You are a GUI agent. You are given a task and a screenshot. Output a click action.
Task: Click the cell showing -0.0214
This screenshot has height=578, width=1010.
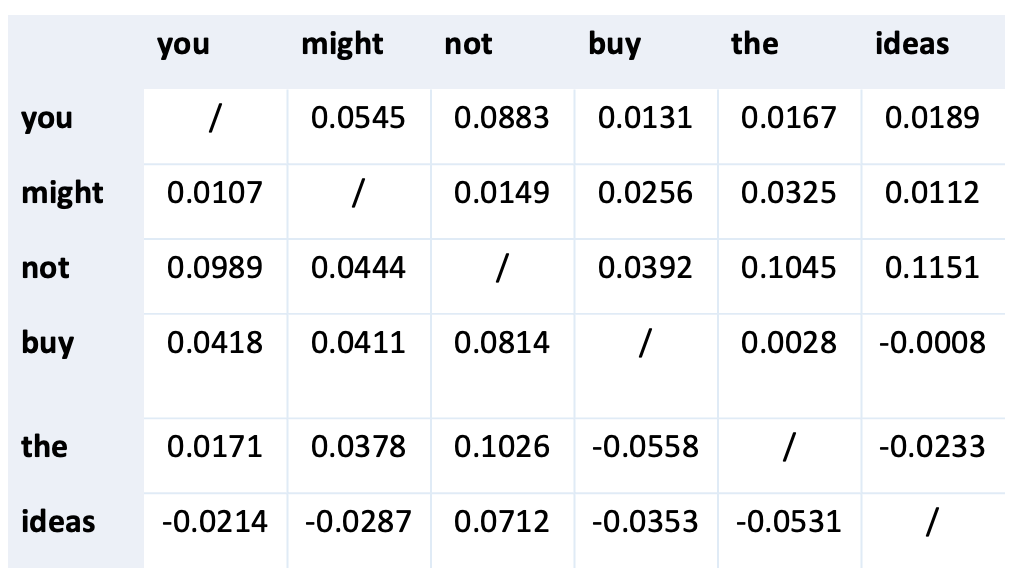pos(214,521)
